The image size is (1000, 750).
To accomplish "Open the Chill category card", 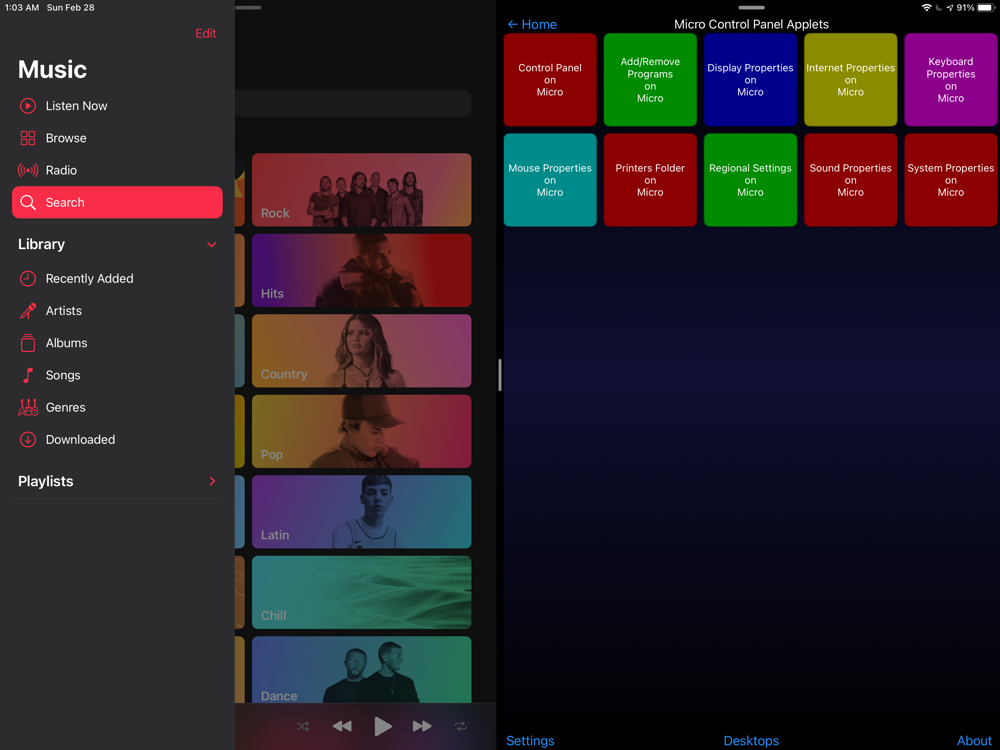I will (362, 592).
